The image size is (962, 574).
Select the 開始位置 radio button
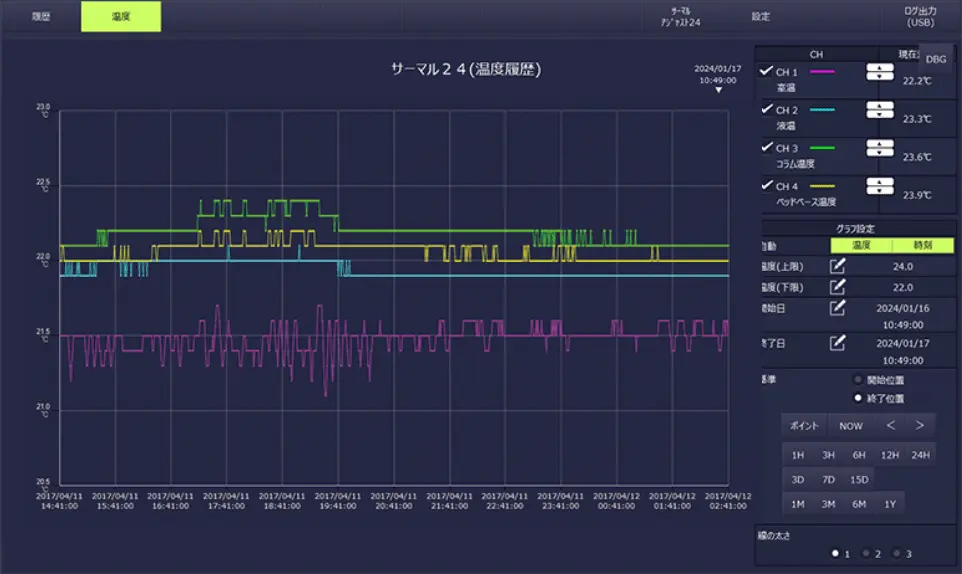[x=858, y=380]
